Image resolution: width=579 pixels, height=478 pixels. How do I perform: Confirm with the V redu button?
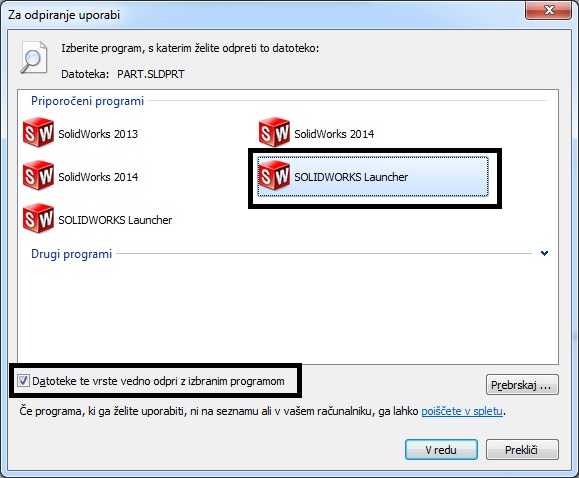coord(441,450)
